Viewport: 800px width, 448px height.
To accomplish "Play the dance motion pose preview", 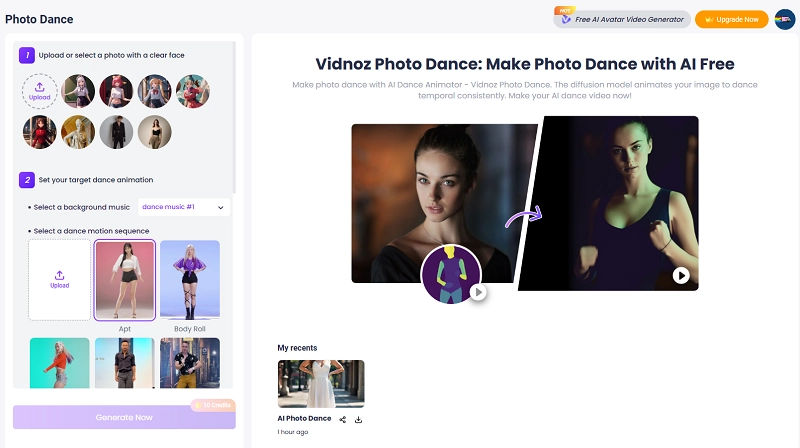I will pyautogui.click(x=478, y=292).
